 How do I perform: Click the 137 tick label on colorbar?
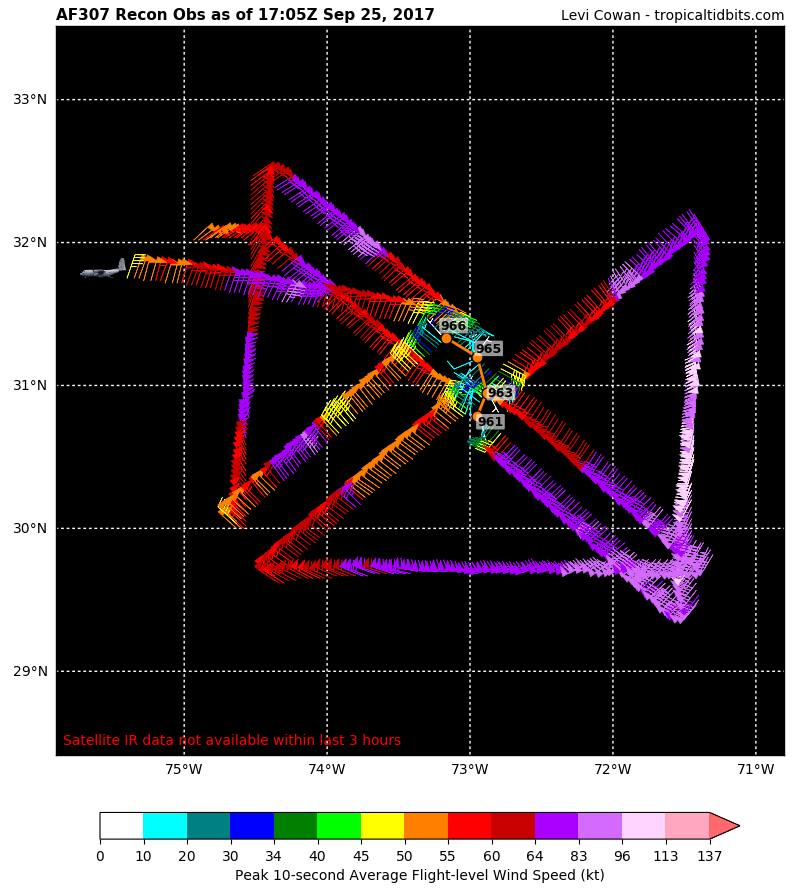[709, 856]
